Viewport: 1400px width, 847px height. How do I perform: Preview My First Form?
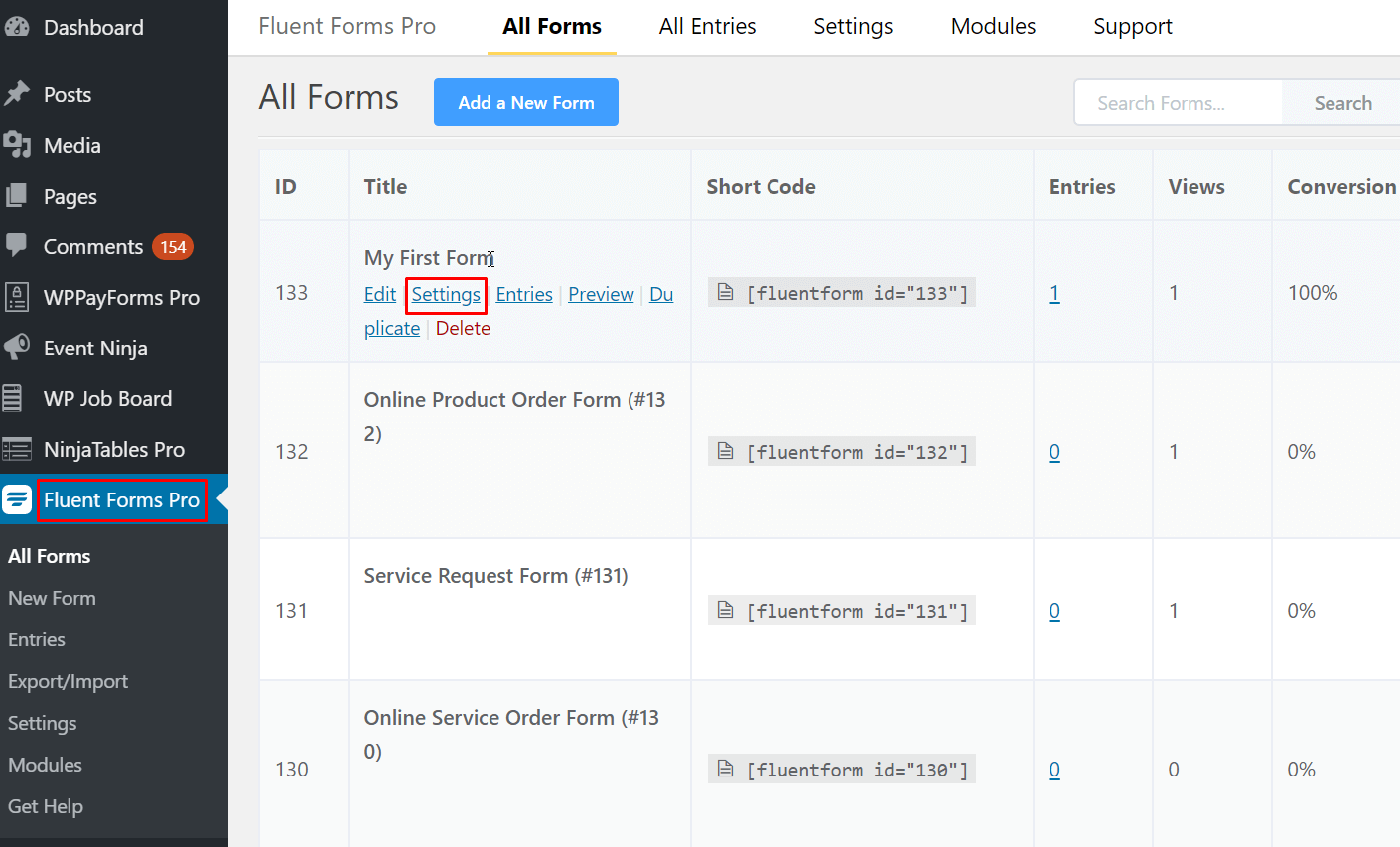tap(601, 294)
